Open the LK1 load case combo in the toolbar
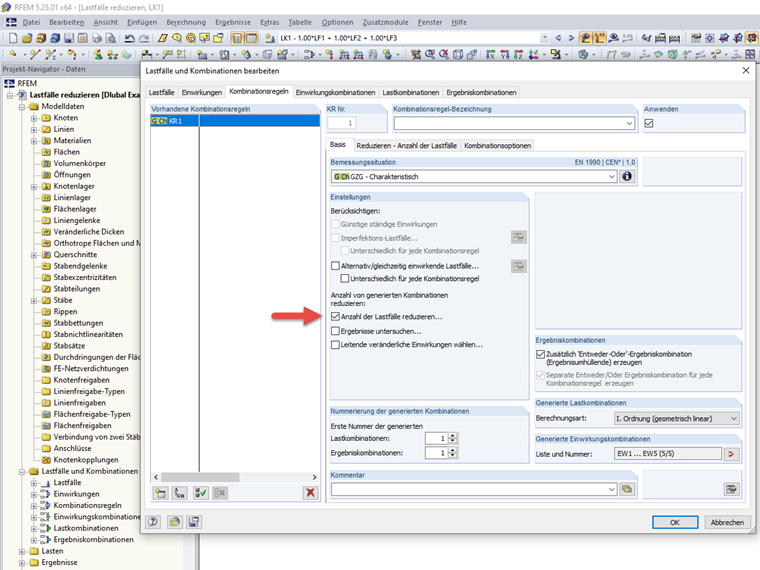The height and width of the screenshot is (570, 760). [545, 38]
